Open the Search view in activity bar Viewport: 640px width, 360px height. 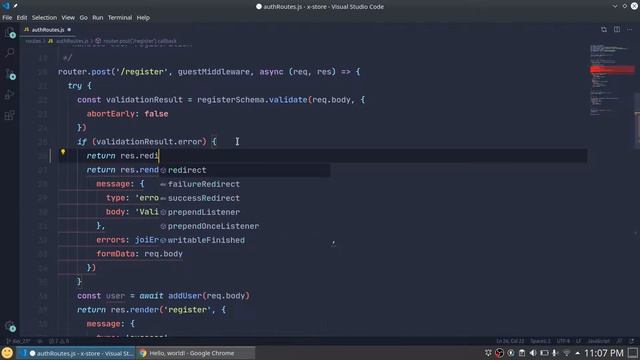click(x=10, y=53)
